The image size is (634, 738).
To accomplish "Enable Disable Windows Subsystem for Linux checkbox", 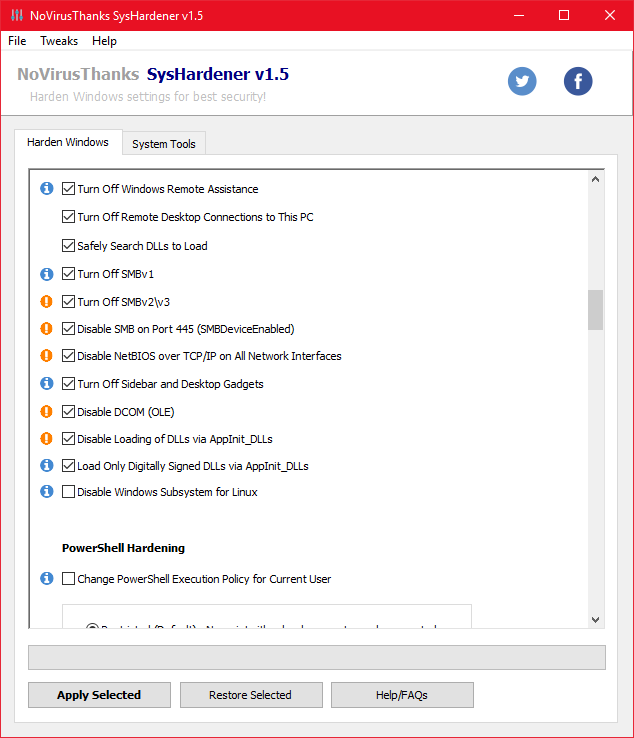I will click(69, 492).
